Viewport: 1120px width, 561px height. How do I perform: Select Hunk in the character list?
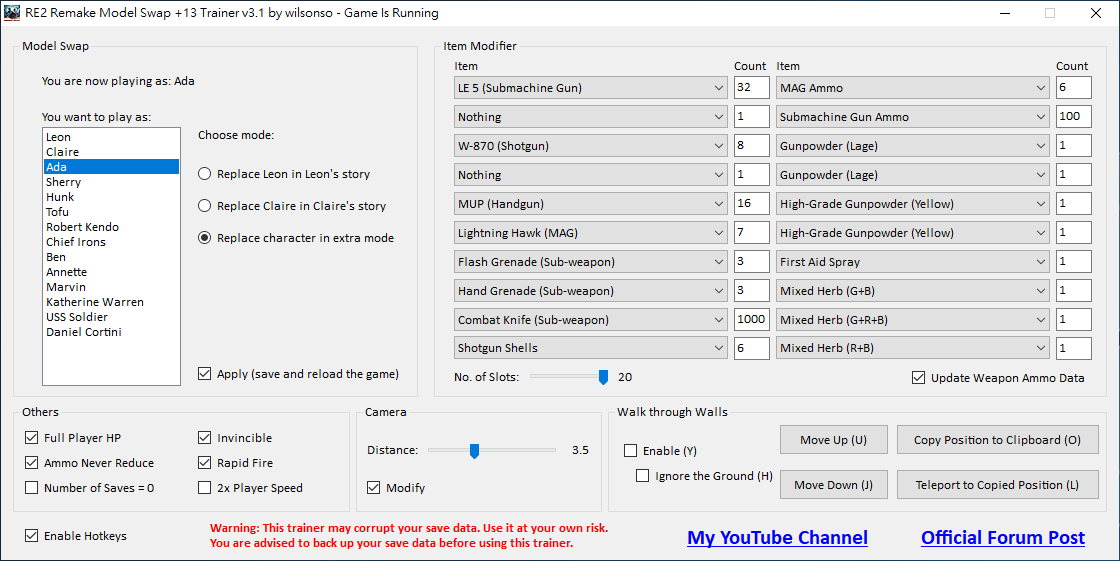tap(60, 197)
